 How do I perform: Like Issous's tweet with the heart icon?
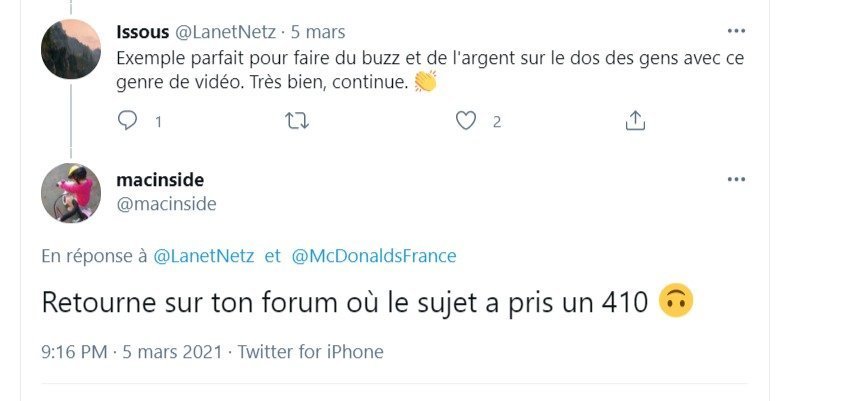(x=466, y=121)
